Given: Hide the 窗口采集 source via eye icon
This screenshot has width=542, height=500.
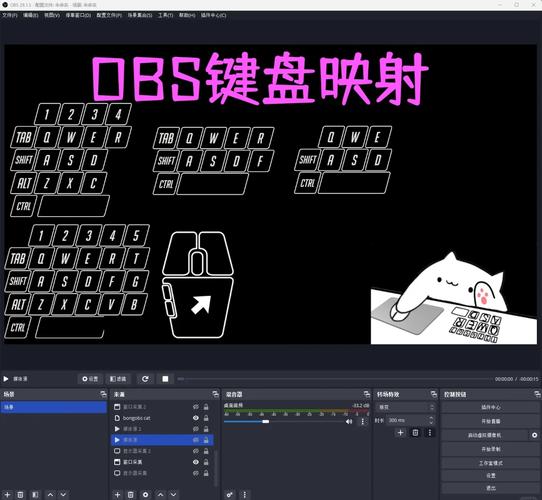Looking at the screenshot, I should pos(196,462).
